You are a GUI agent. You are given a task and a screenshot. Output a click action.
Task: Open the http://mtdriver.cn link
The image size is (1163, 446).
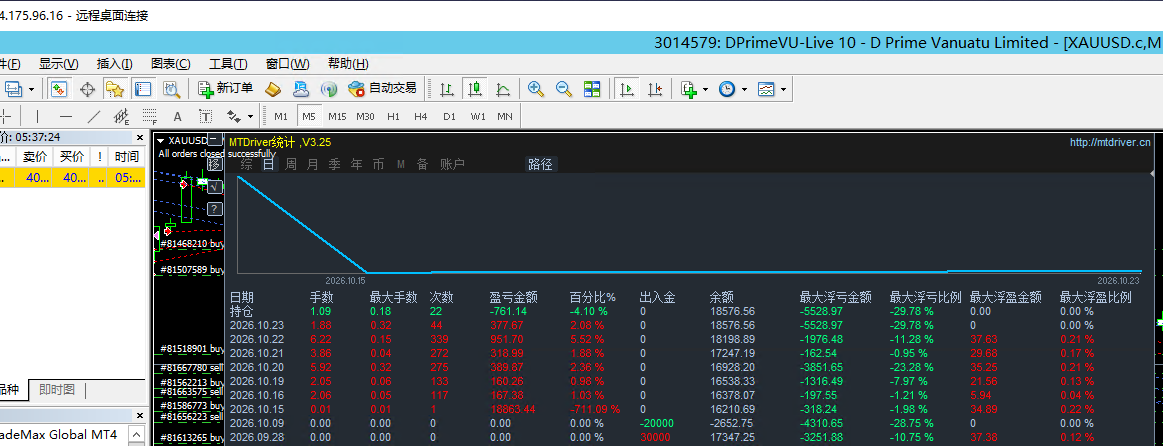point(1110,142)
